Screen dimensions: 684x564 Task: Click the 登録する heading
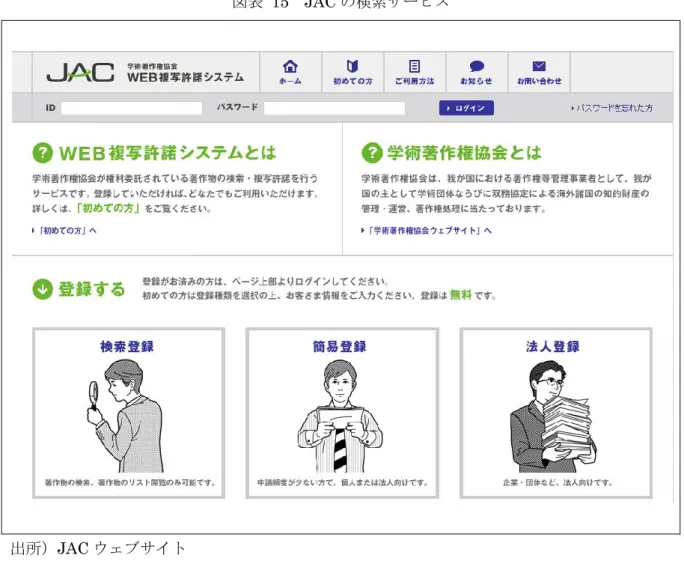(92, 289)
